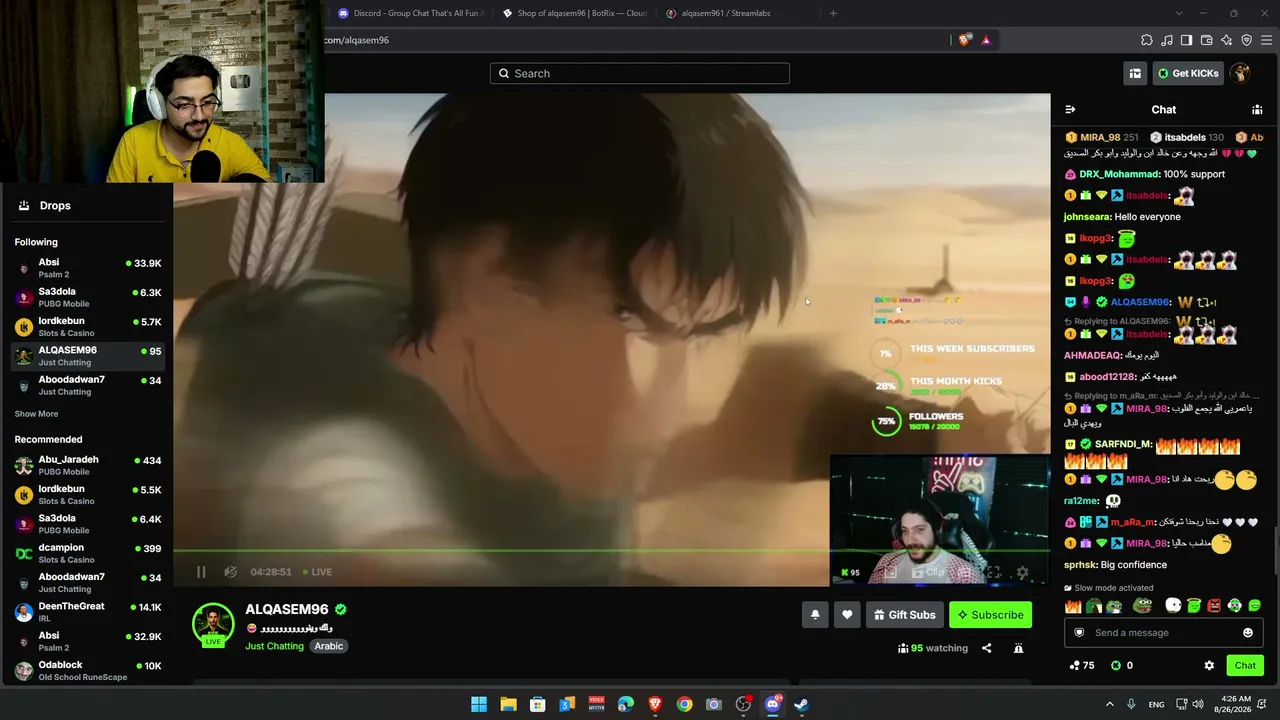Open the emoji picker in chat
Image resolution: width=1280 pixels, height=720 pixels.
[x=1248, y=632]
